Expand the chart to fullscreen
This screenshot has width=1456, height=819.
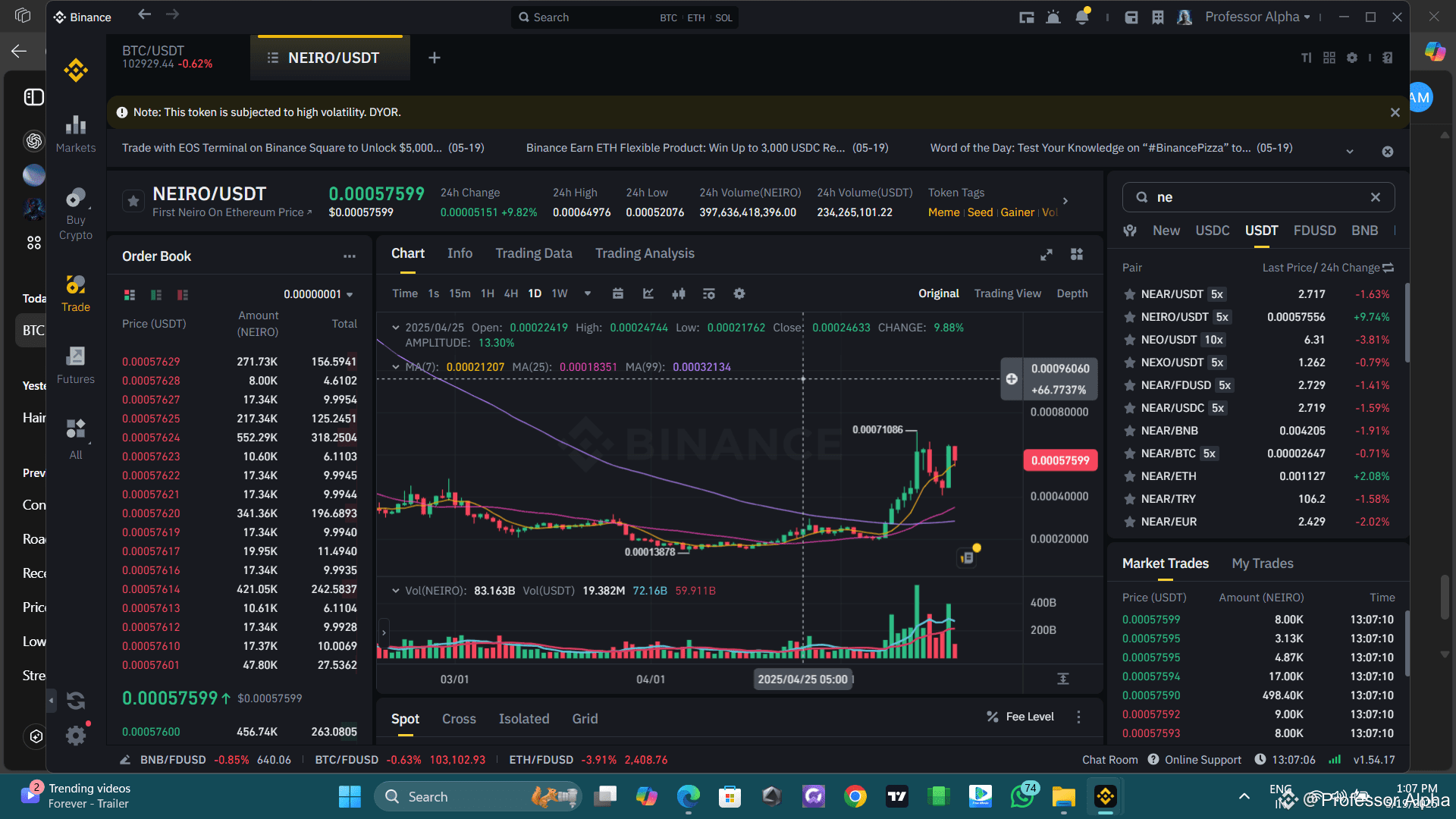pos(1046,254)
